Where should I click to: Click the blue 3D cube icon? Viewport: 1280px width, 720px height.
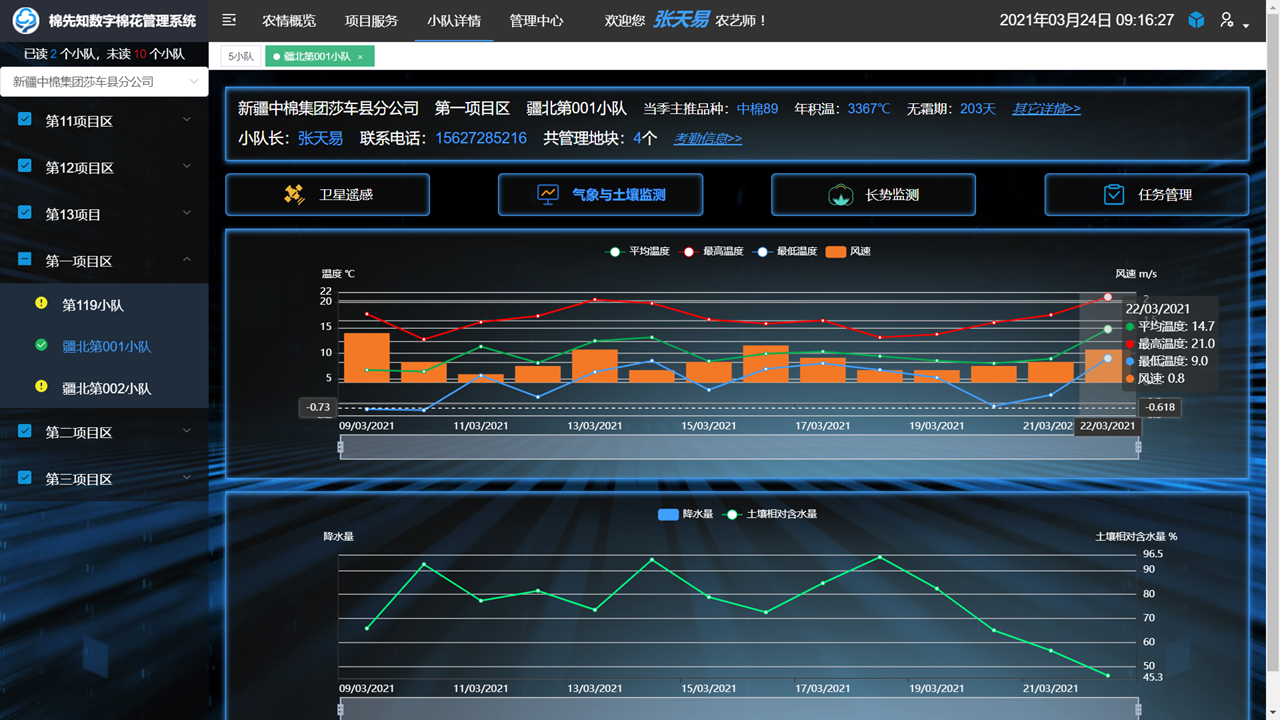1196,20
